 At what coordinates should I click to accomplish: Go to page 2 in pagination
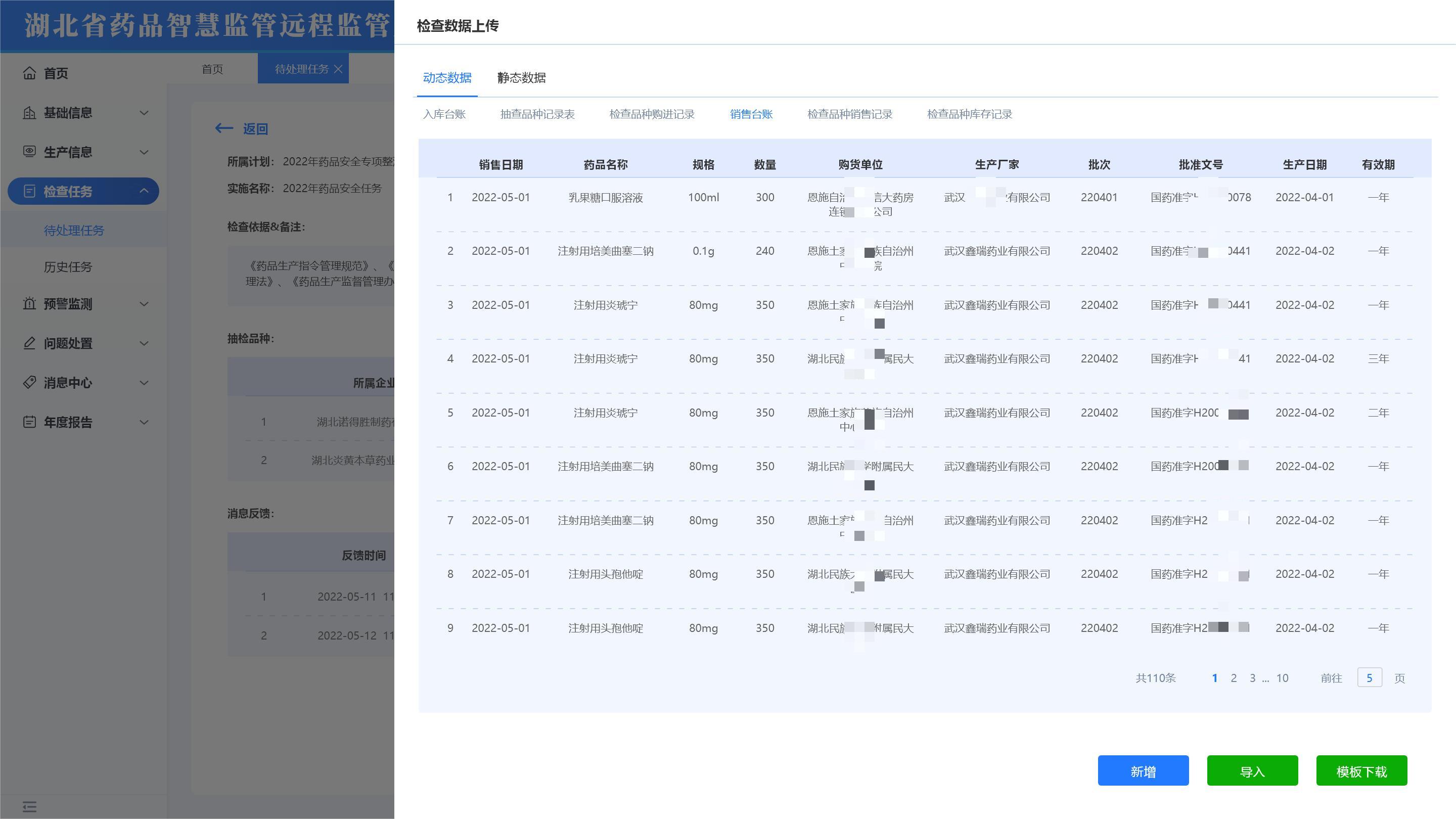[x=1234, y=677]
